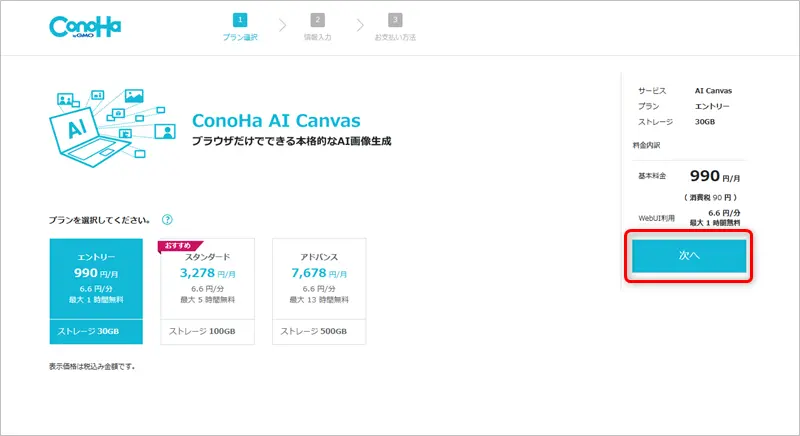Select step 1 プラン選択 in progress bar
The width and height of the screenshot is (800, 436).
click(240, 28)
